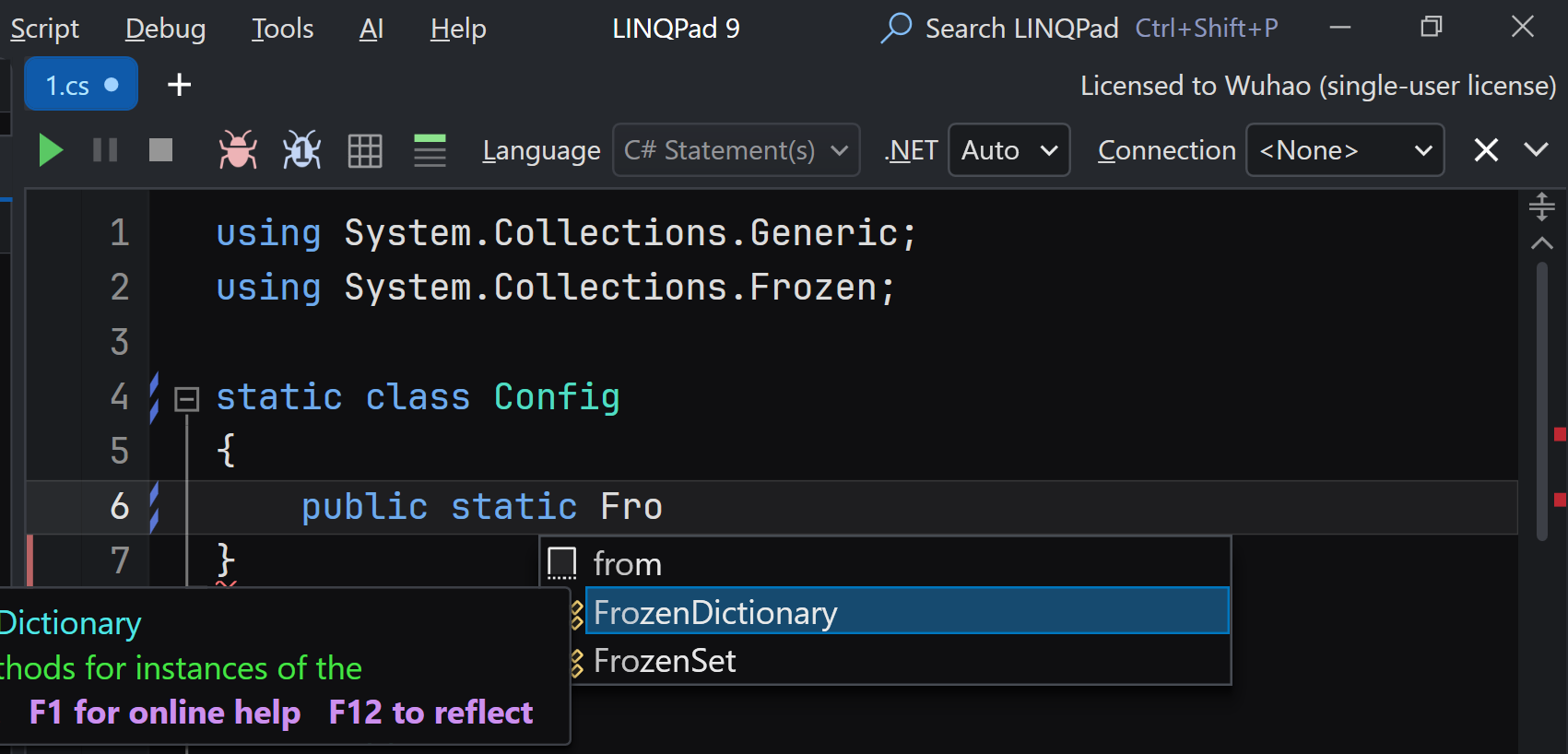
Task: Click the X icon beside Connection dropdown
Action: click(1485, 150)
